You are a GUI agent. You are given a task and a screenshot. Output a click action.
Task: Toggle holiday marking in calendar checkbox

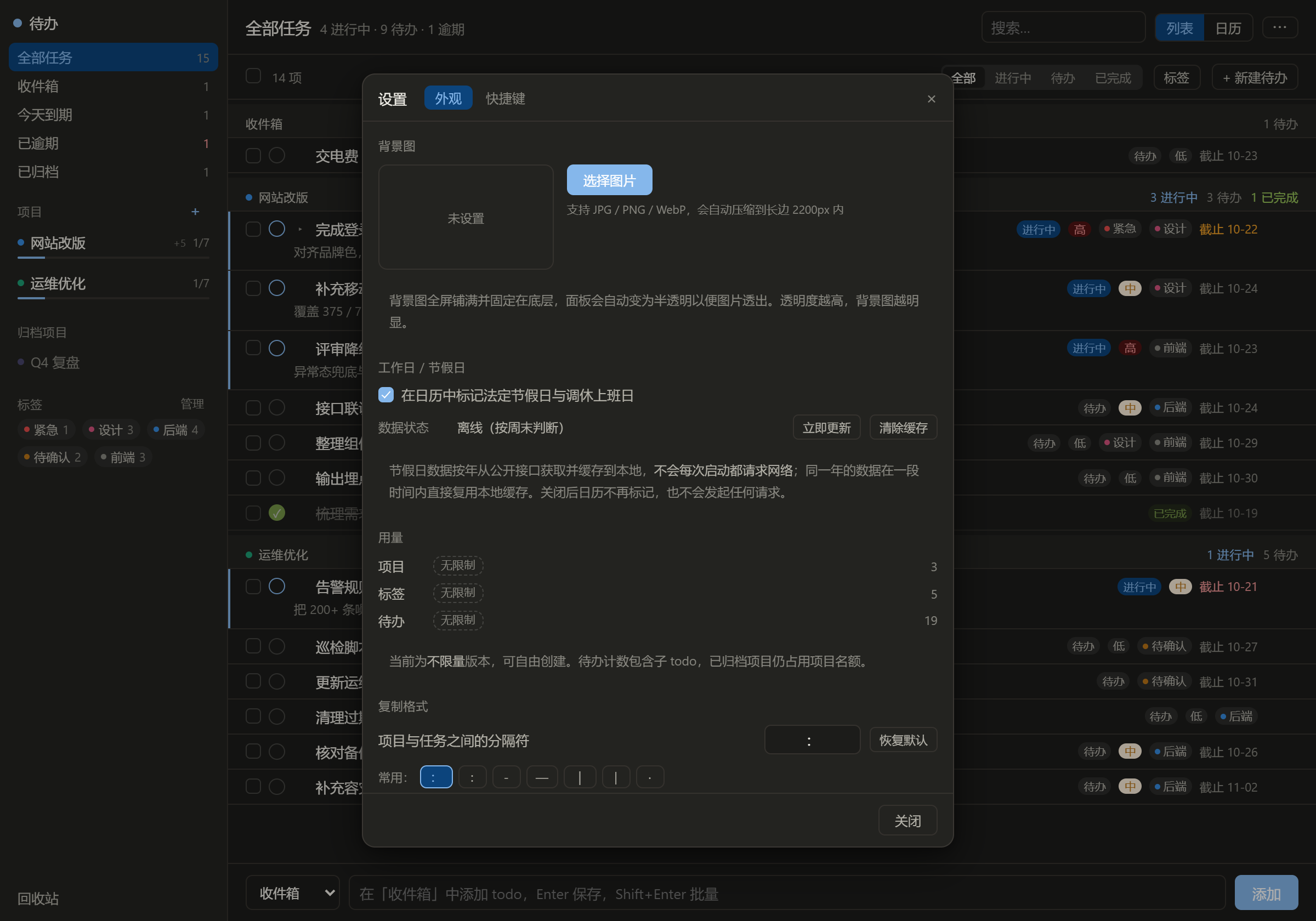[x=385, y=395]
